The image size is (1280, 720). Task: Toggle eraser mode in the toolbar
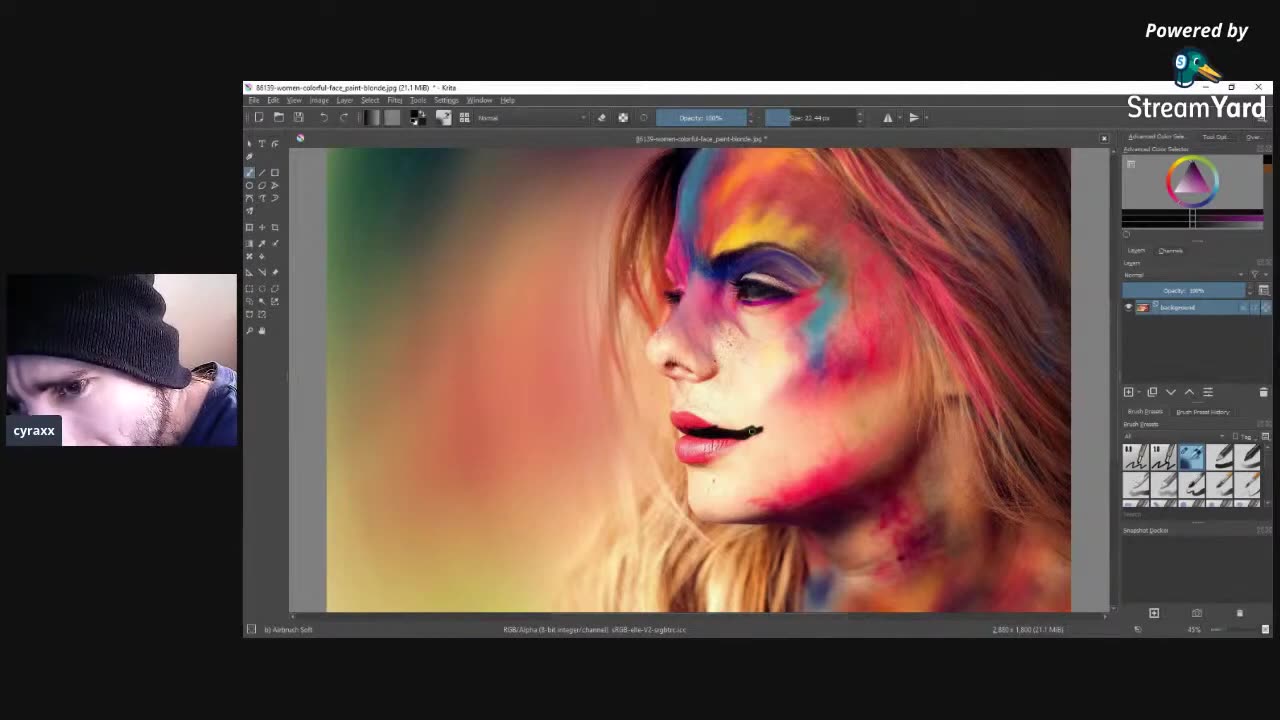(x=601, y=118)
